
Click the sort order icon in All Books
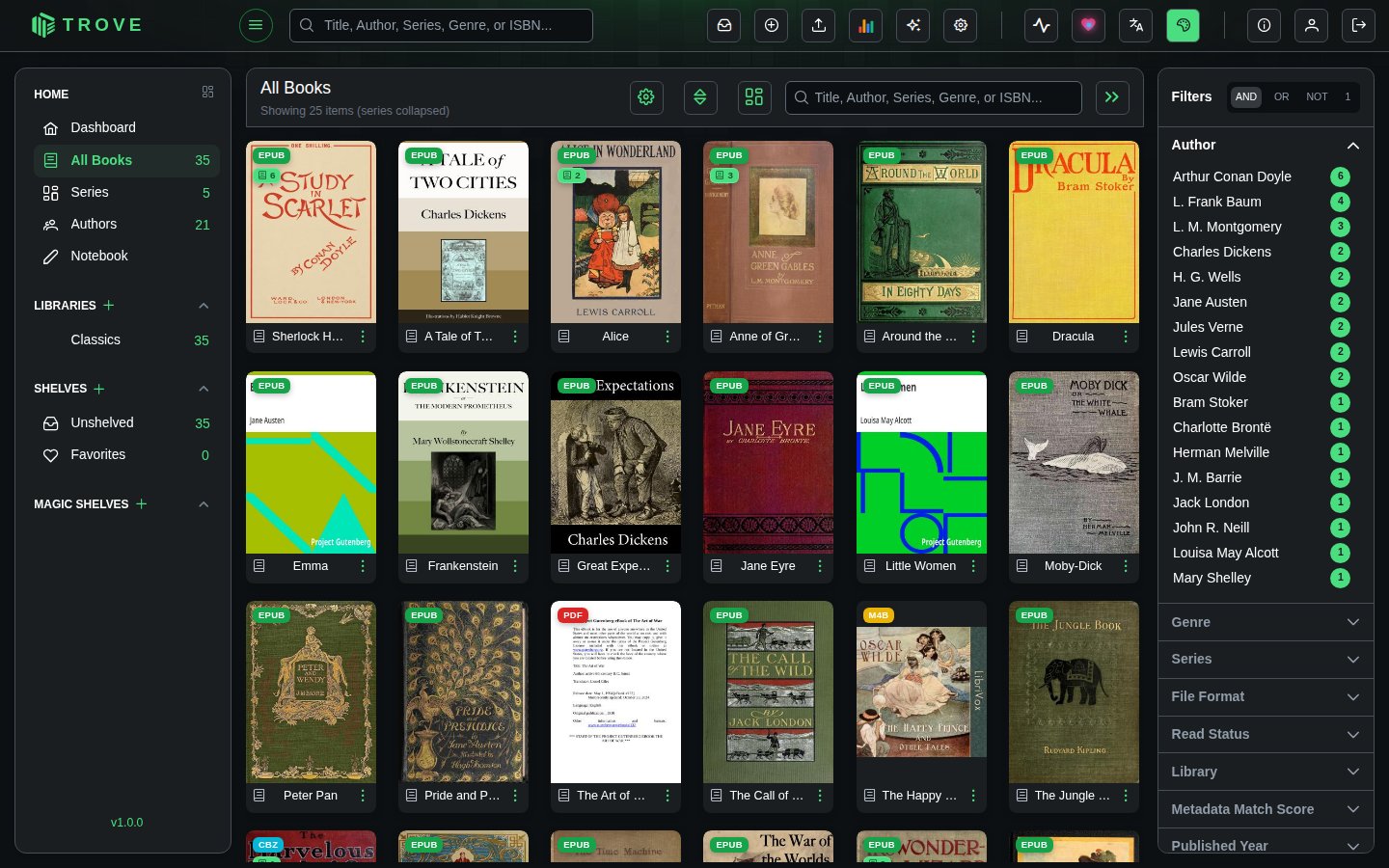pyautogui.click(x=700, y=97)
